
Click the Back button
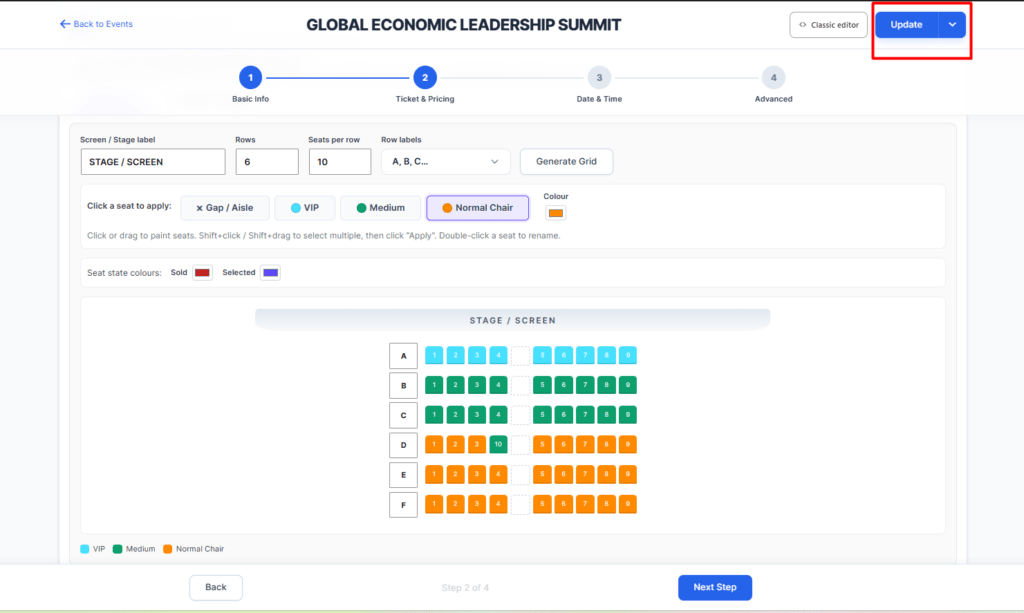216,588
